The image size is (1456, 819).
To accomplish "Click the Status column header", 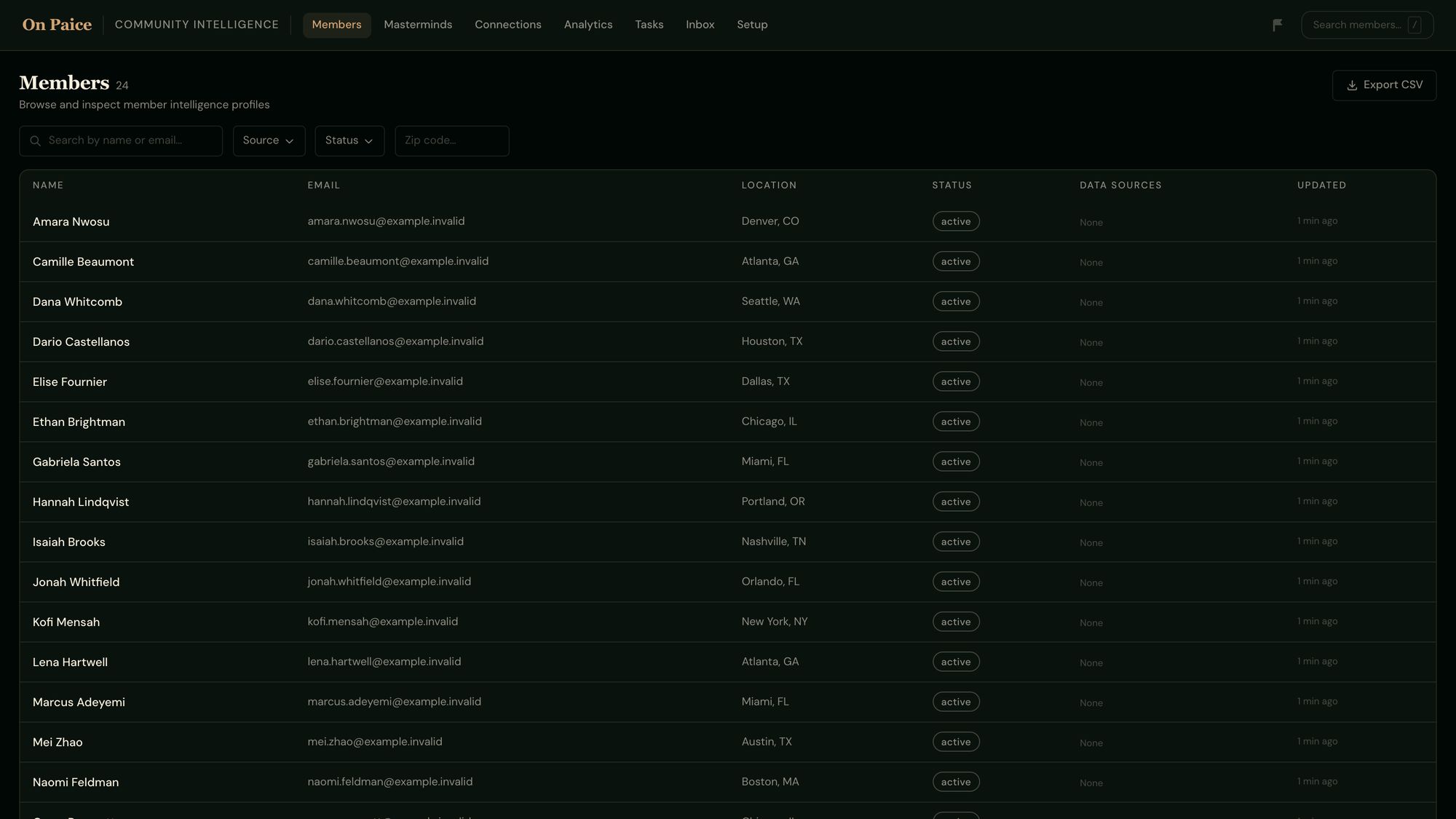I will pos(952,186).
